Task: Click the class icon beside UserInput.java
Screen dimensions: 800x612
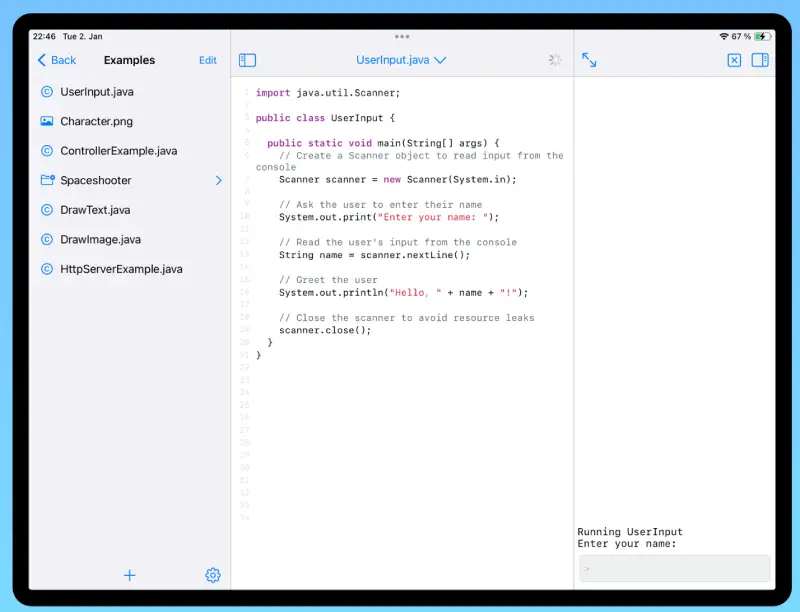Action: click(47, 92)
